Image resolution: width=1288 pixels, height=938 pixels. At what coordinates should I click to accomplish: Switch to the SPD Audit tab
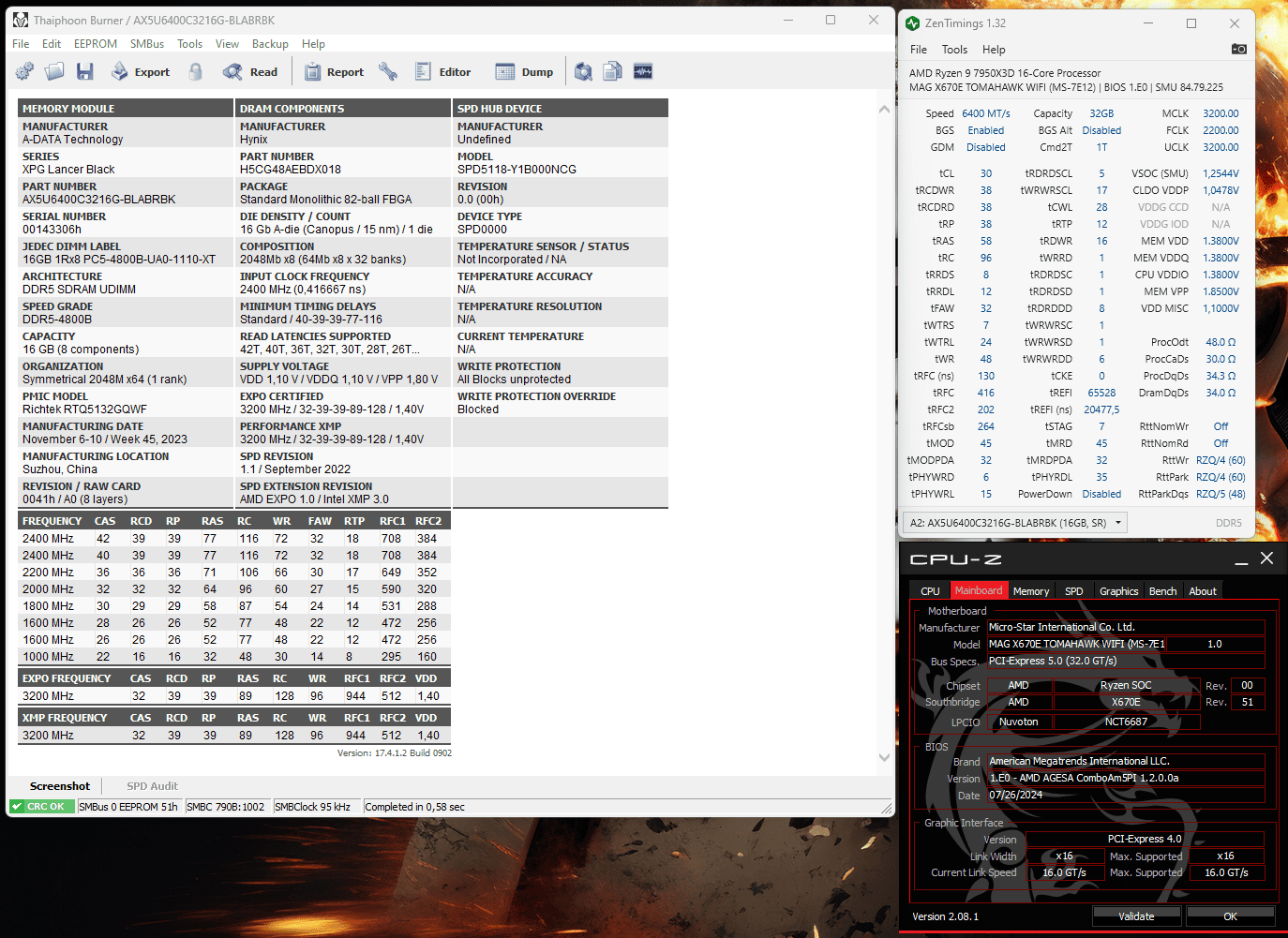[152, 786]
